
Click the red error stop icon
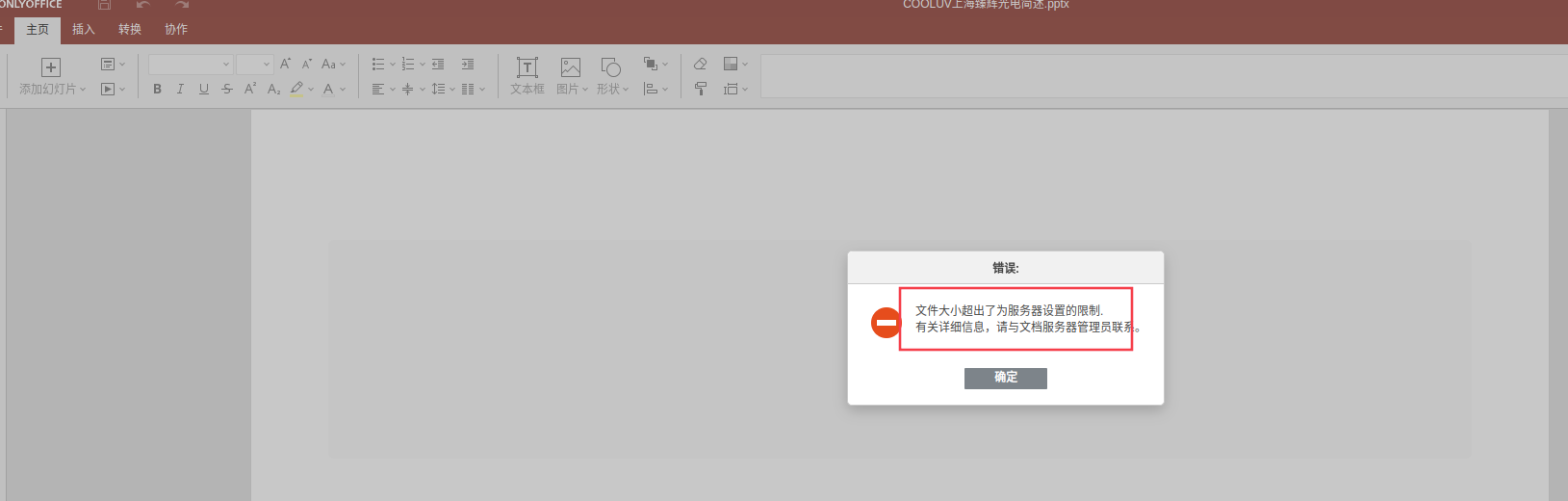coord(886,323)
